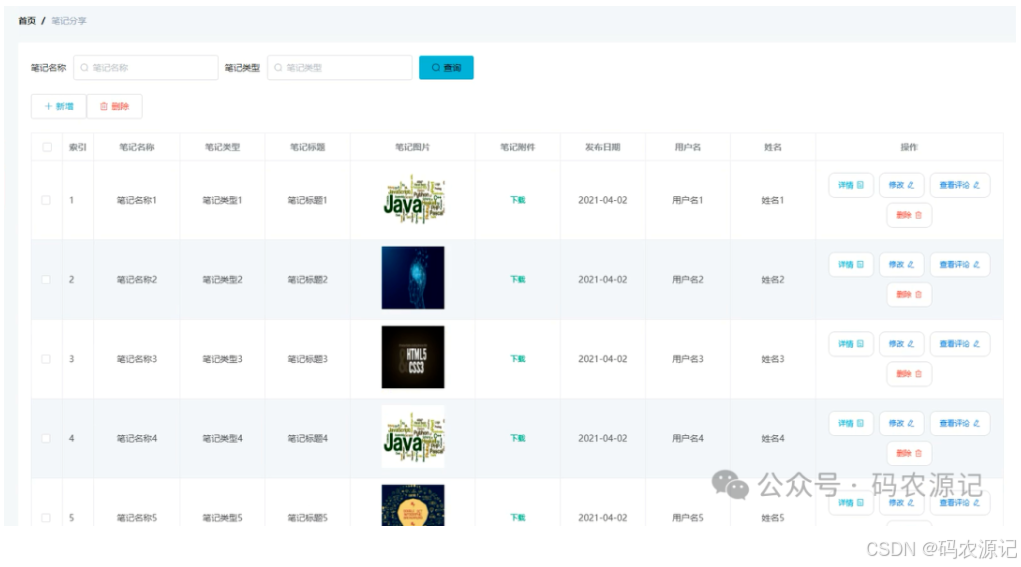Click the 删除 batch delete button above table
1021x567 pixels.
tap(115, 106)
